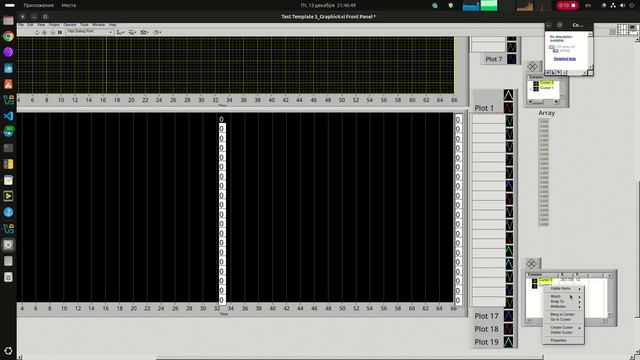Click the Plot 7 legend sample icon
The image size is (640, 360).
[511, 59]
